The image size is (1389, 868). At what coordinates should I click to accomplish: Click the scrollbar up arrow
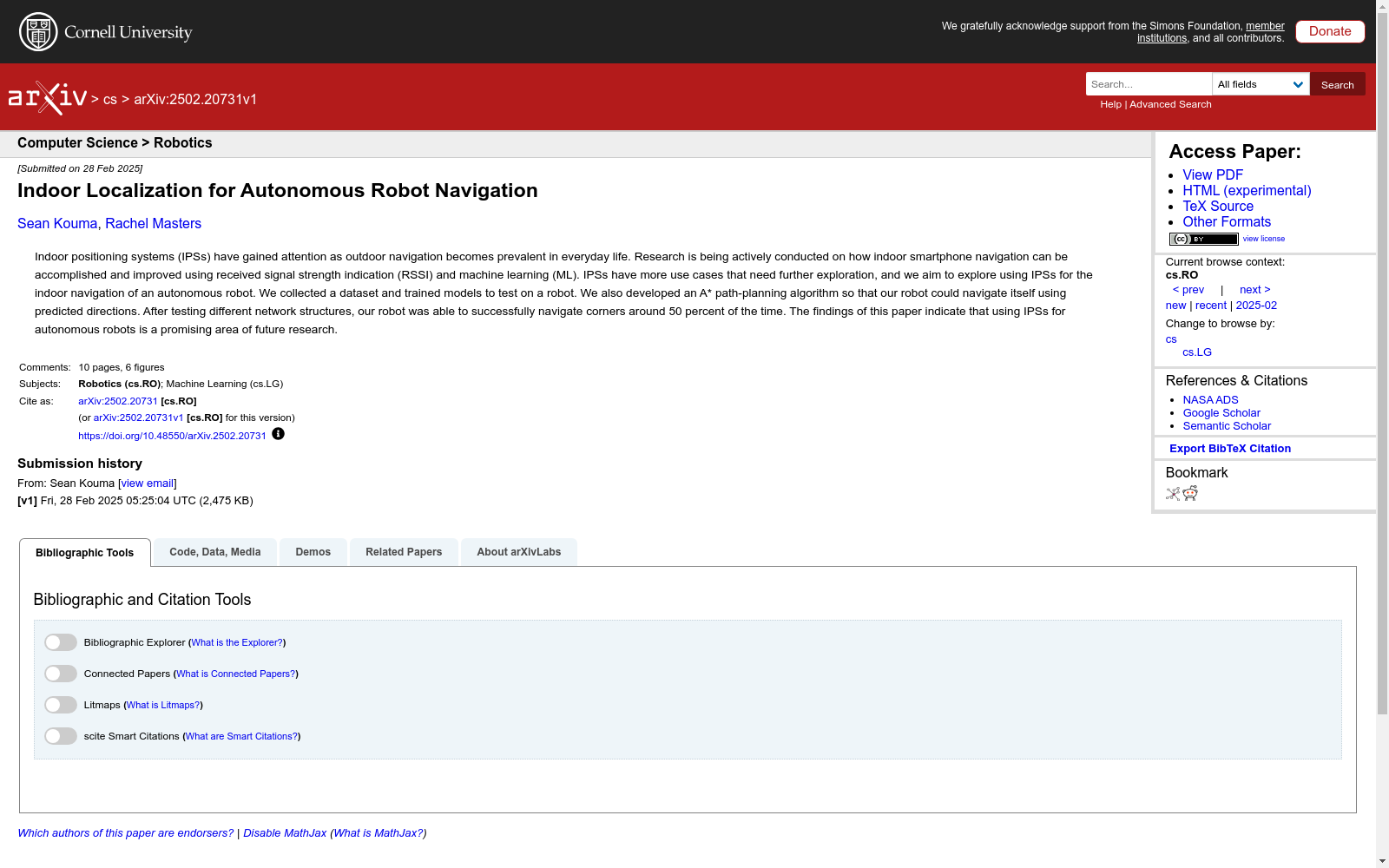click(x=1382, y=6)
